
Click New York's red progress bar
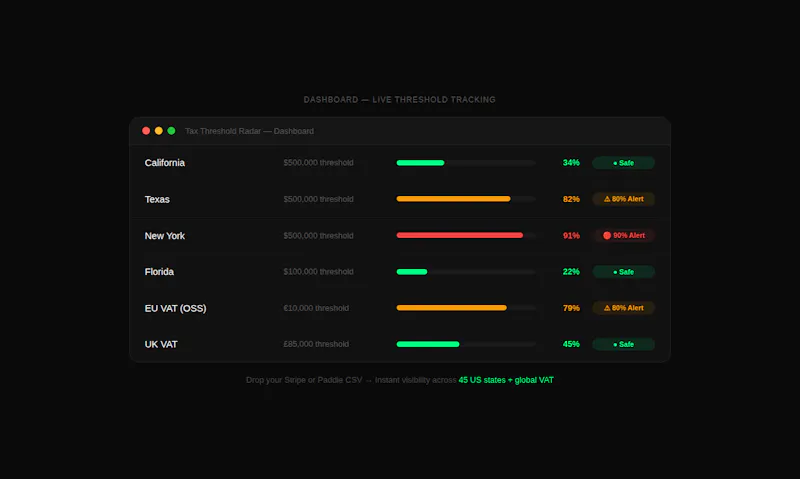coord(460,235)
